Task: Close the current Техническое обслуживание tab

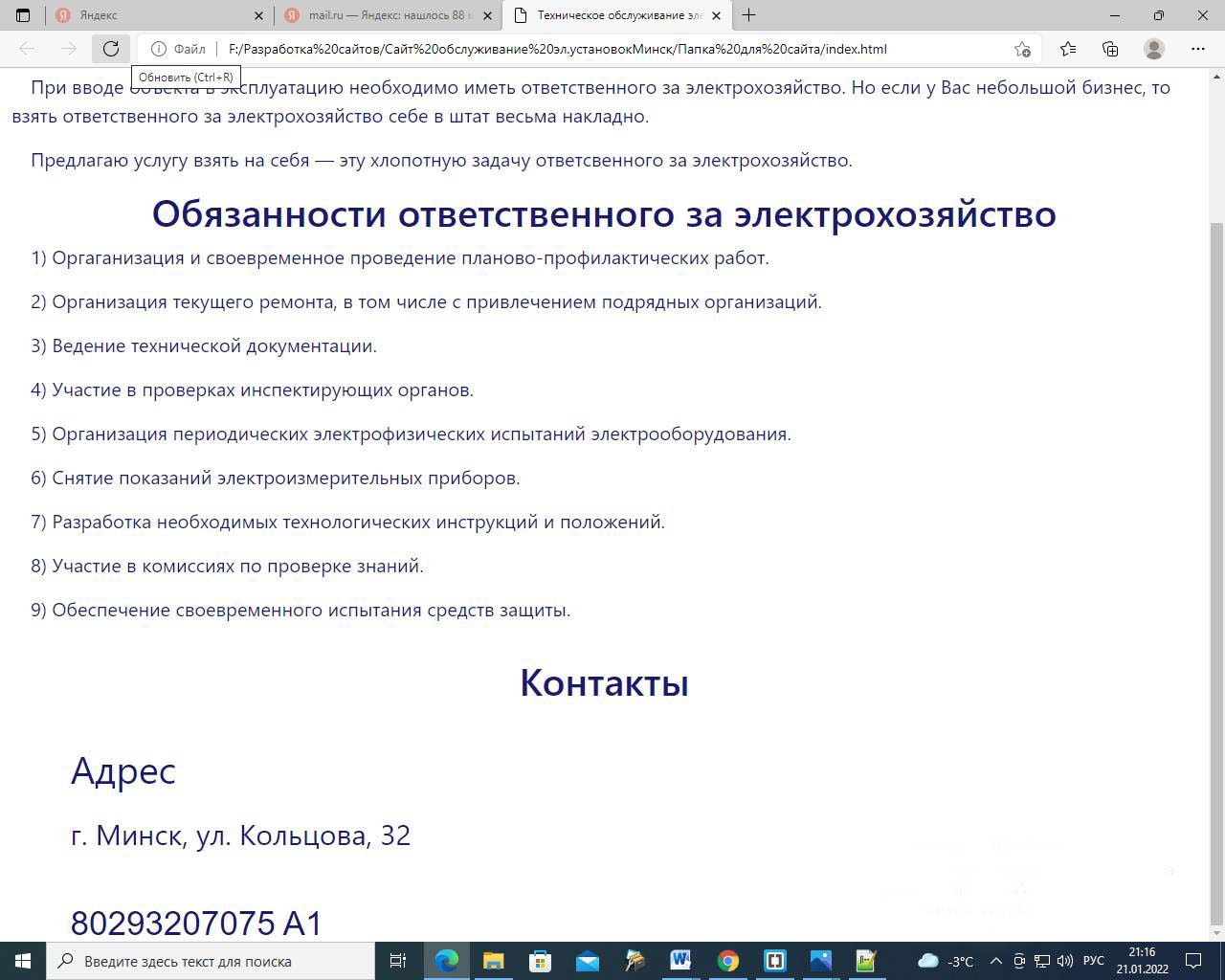Action: pos(716,15)
